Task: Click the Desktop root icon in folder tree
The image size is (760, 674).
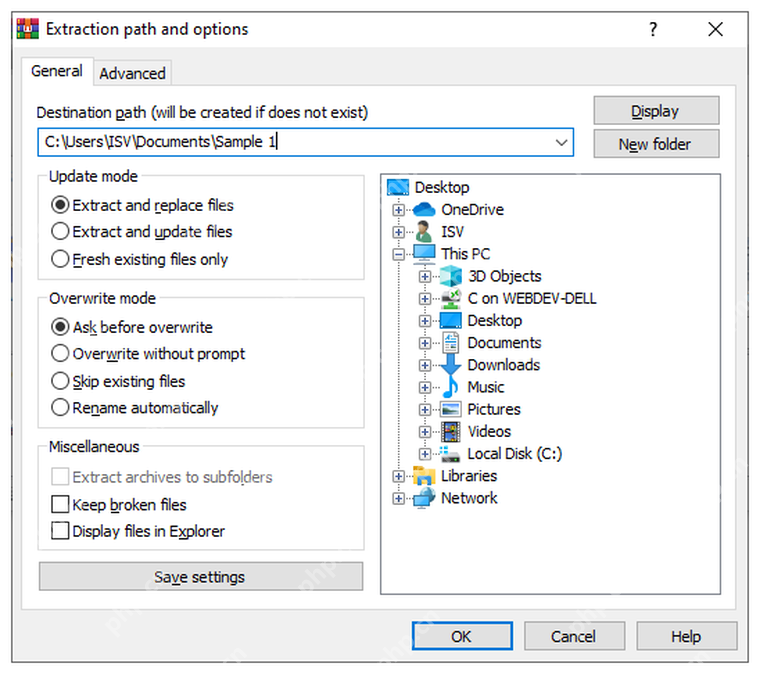Action: click(398, 187)
